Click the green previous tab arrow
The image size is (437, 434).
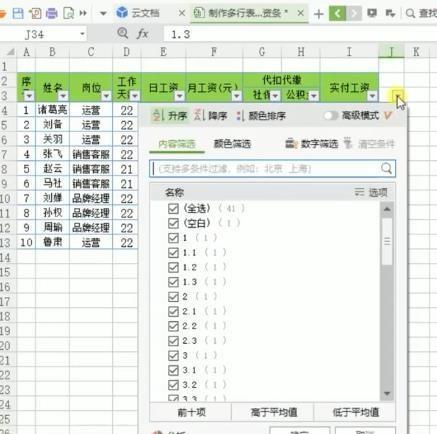[337, 14]
